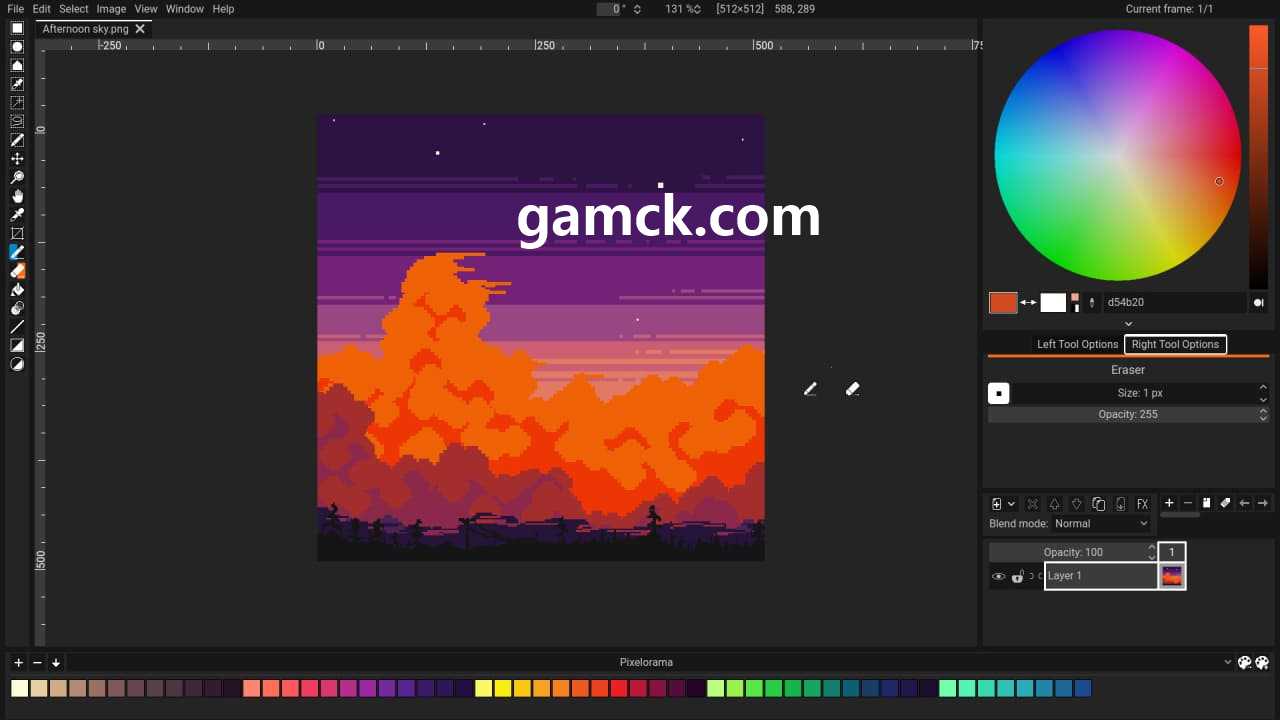Open the File menu
1280x720 pixels.
pyautogui.click(x=15, y=9)
